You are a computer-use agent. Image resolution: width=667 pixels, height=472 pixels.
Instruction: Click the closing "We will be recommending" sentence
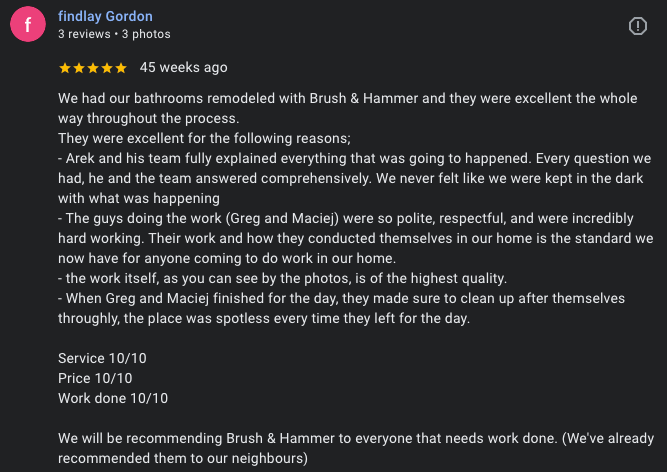300,438
